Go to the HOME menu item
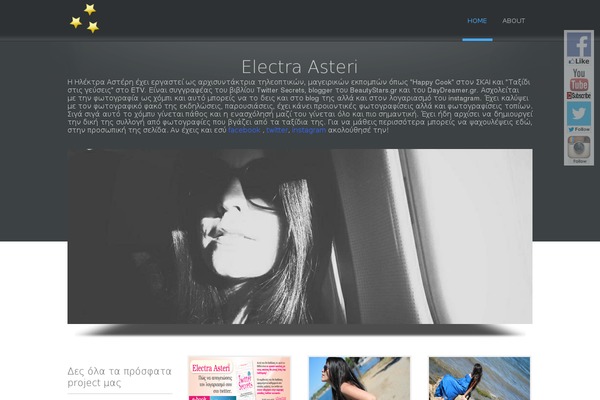 click(477, 21)
